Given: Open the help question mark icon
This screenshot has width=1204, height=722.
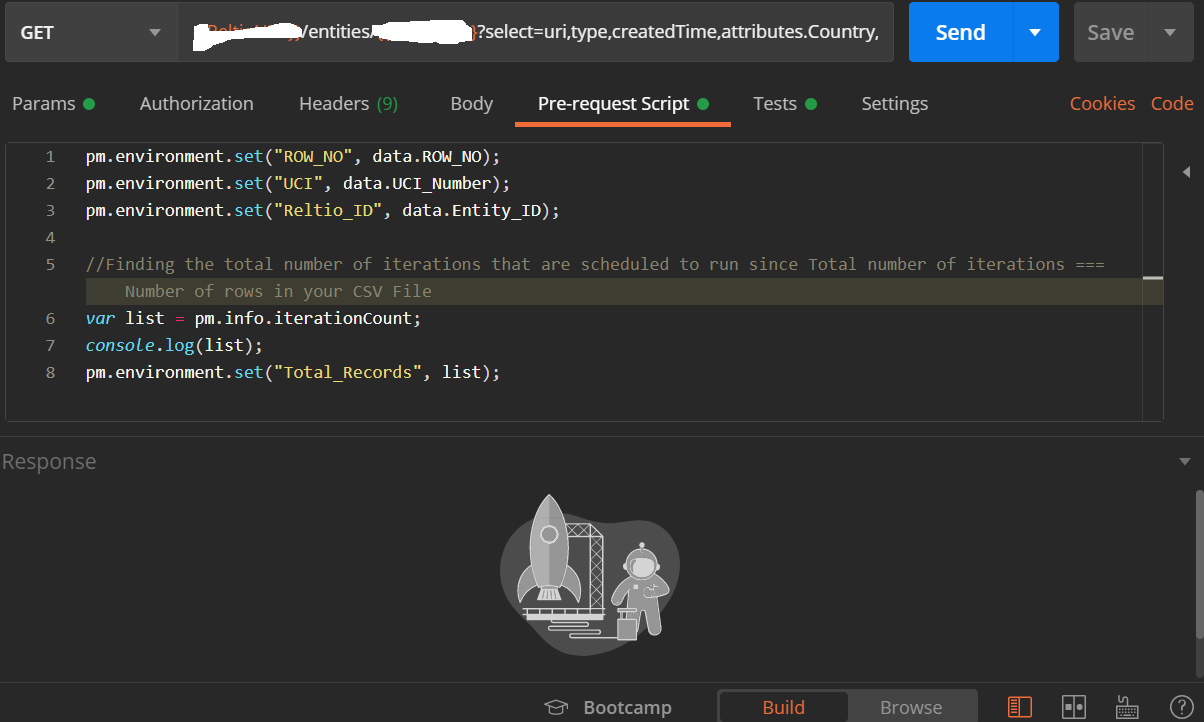Looking at the screenshot, I should click(1181, 707).
